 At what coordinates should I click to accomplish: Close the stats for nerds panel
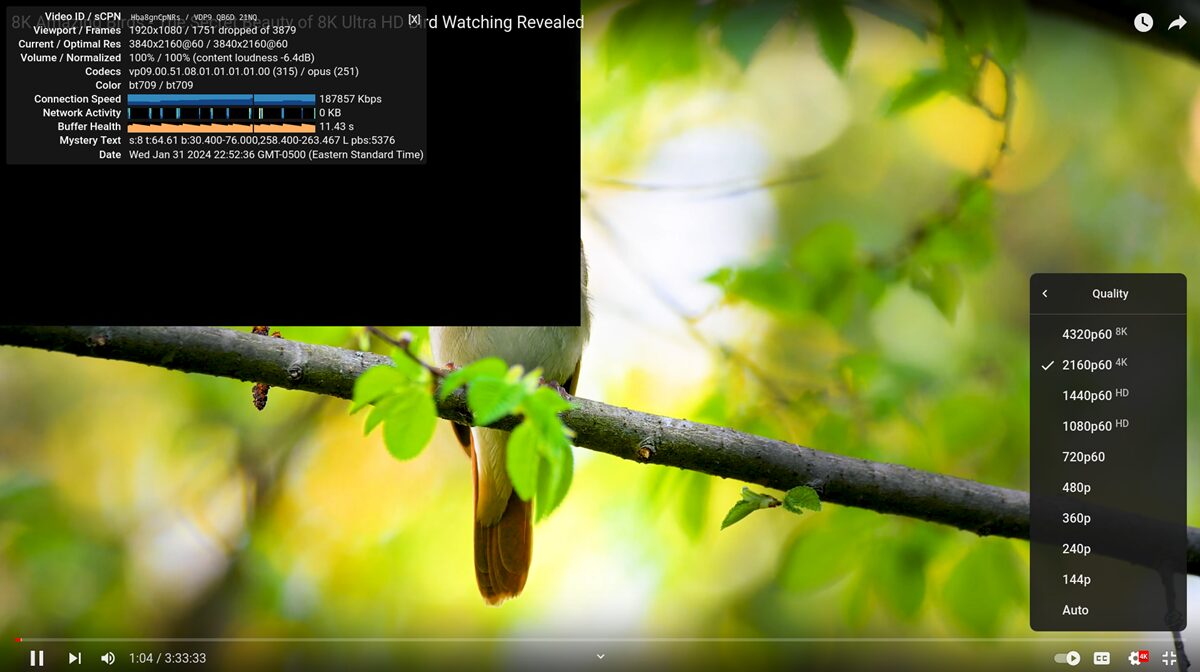point(414,19)
